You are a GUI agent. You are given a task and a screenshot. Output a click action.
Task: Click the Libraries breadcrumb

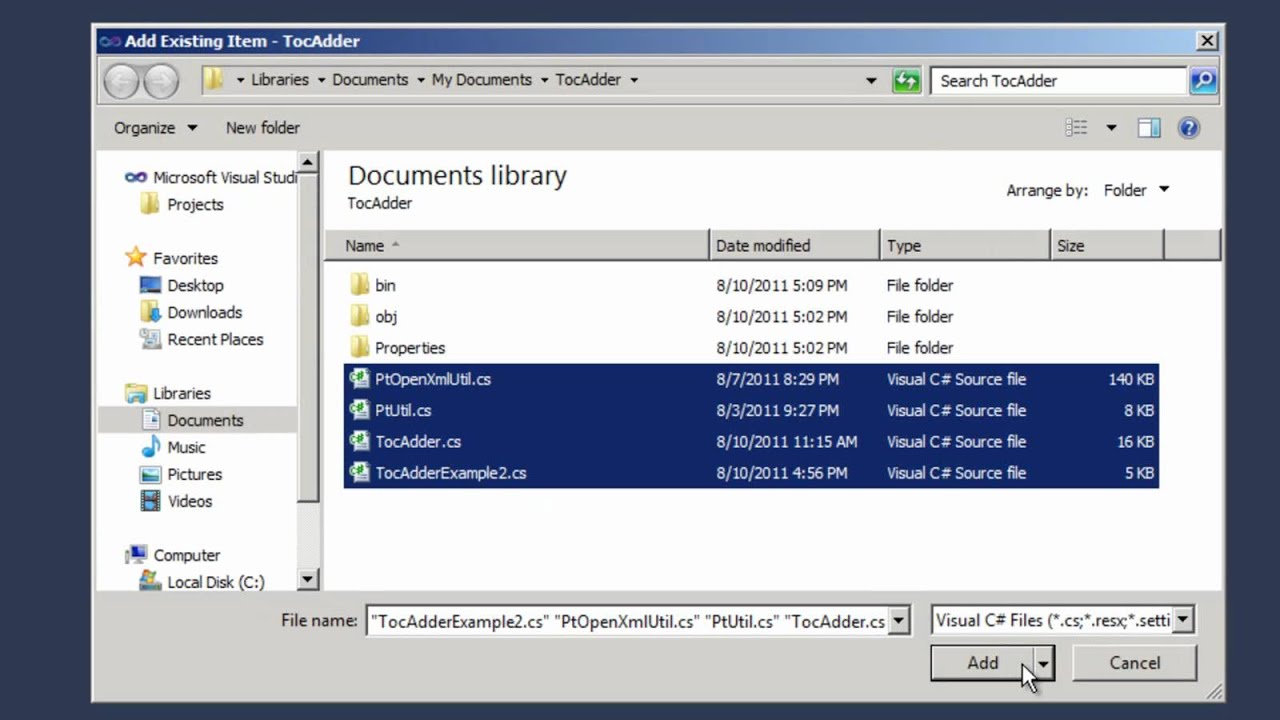coord(279,80)
